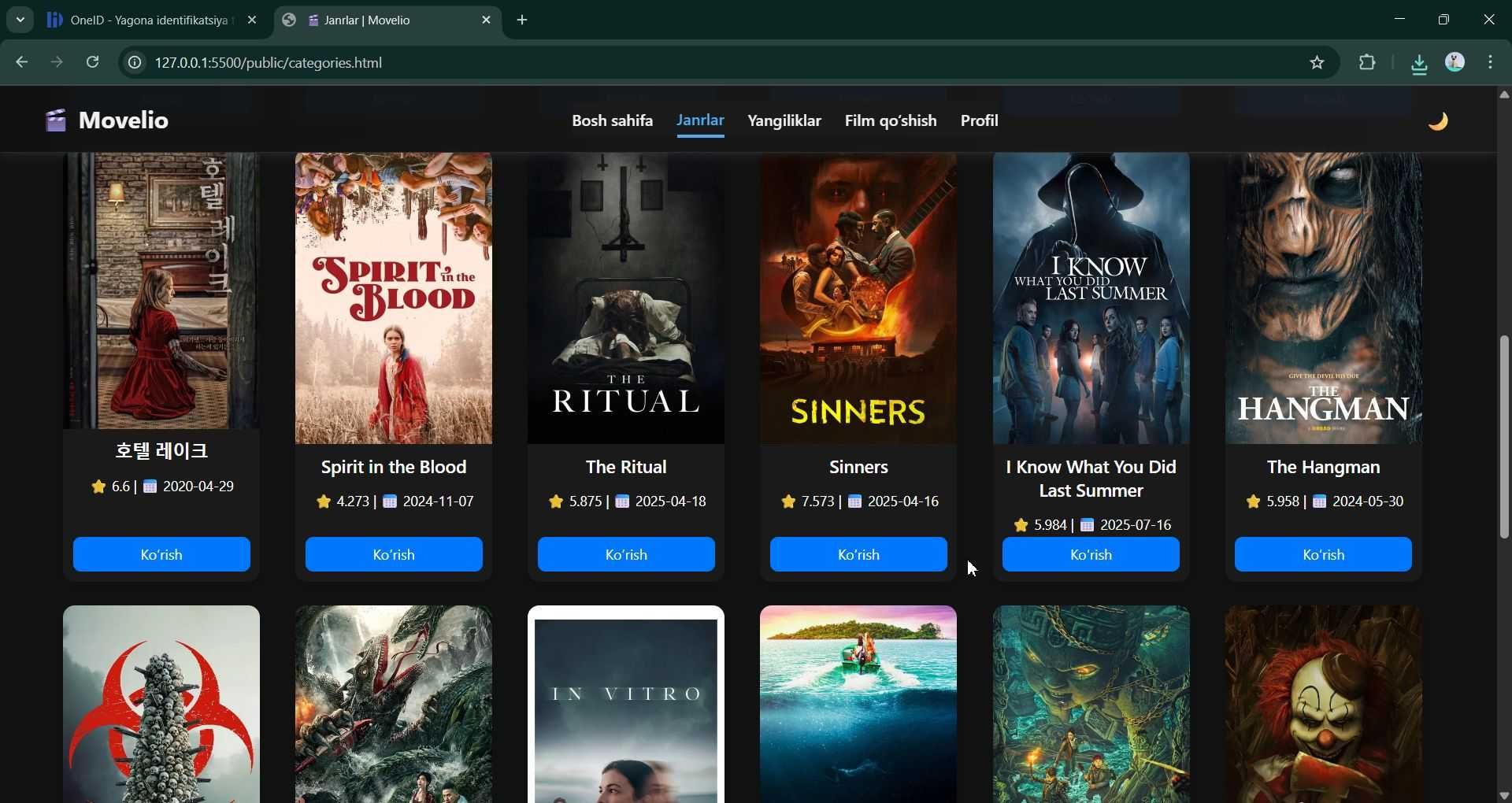The image size is (1512, 803).
Task: Open the Chrome profile avatar
Action: tap(1455, 62)
